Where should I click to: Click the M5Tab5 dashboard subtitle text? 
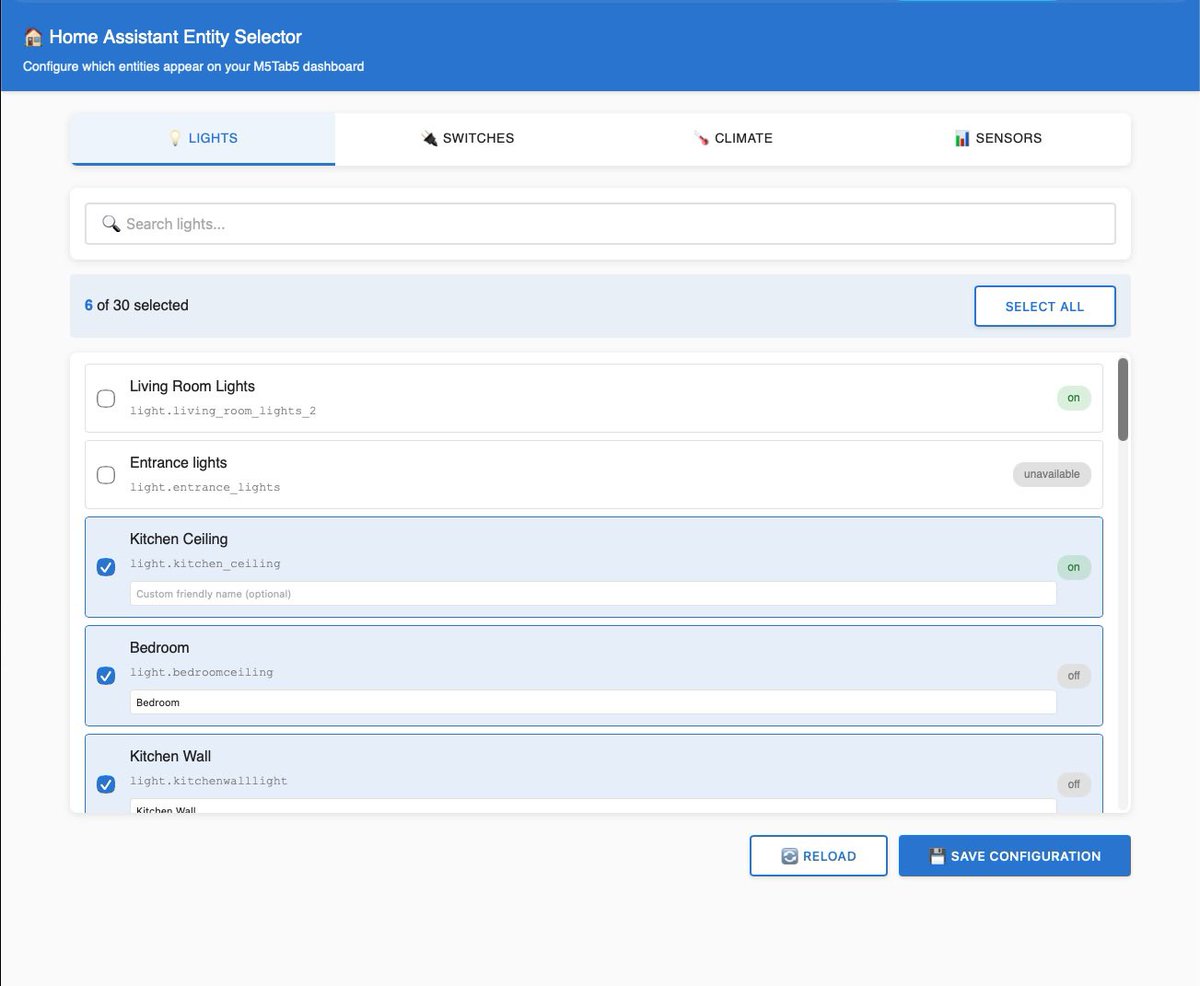click(x=193, y=67)
